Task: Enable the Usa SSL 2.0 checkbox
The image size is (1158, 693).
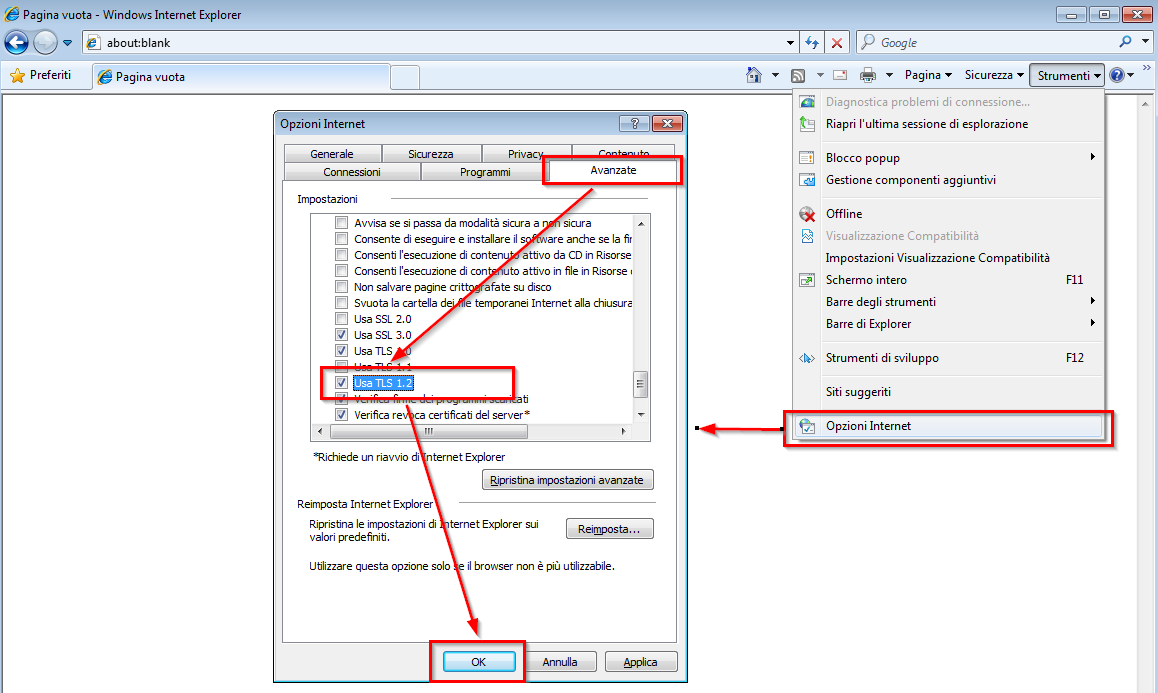Action: click(x=341, y=318)
